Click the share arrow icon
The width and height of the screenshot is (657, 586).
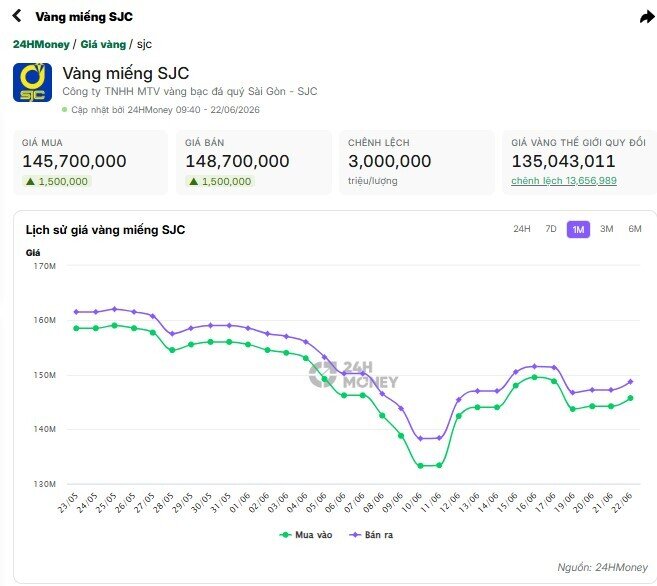pyautogui.click(x=647, y=17)
